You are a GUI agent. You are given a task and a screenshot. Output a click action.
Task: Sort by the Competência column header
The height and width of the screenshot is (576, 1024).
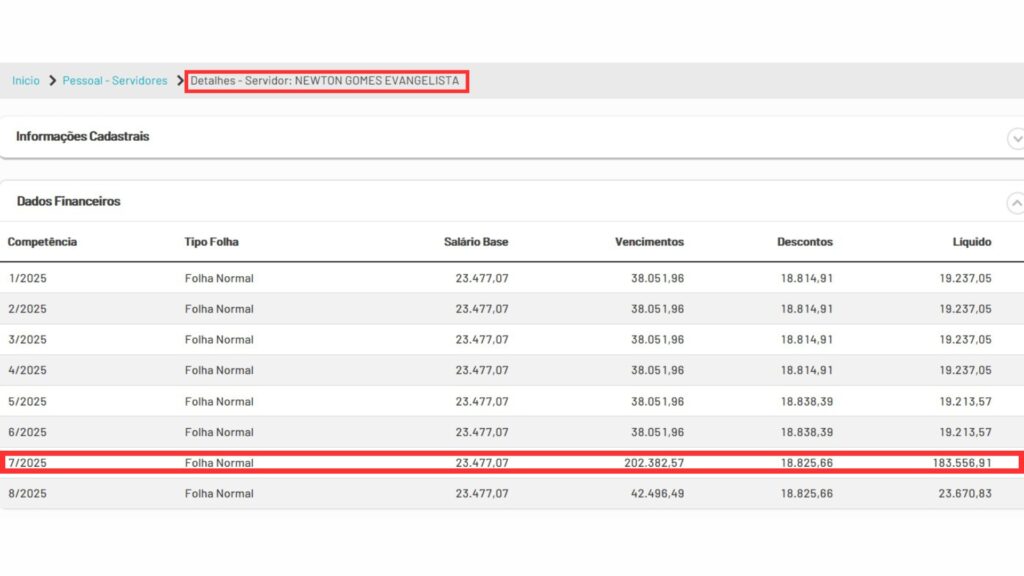pos(42,242)
